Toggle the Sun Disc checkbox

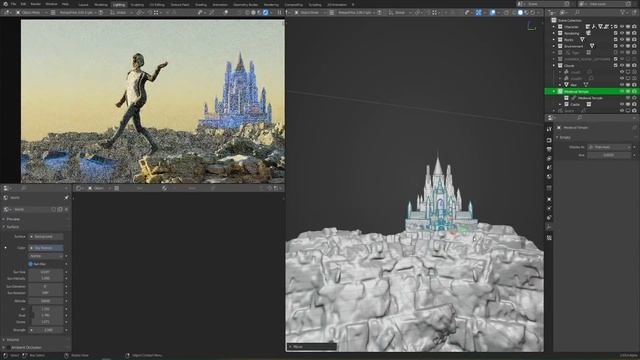click(x=31, y=264)
